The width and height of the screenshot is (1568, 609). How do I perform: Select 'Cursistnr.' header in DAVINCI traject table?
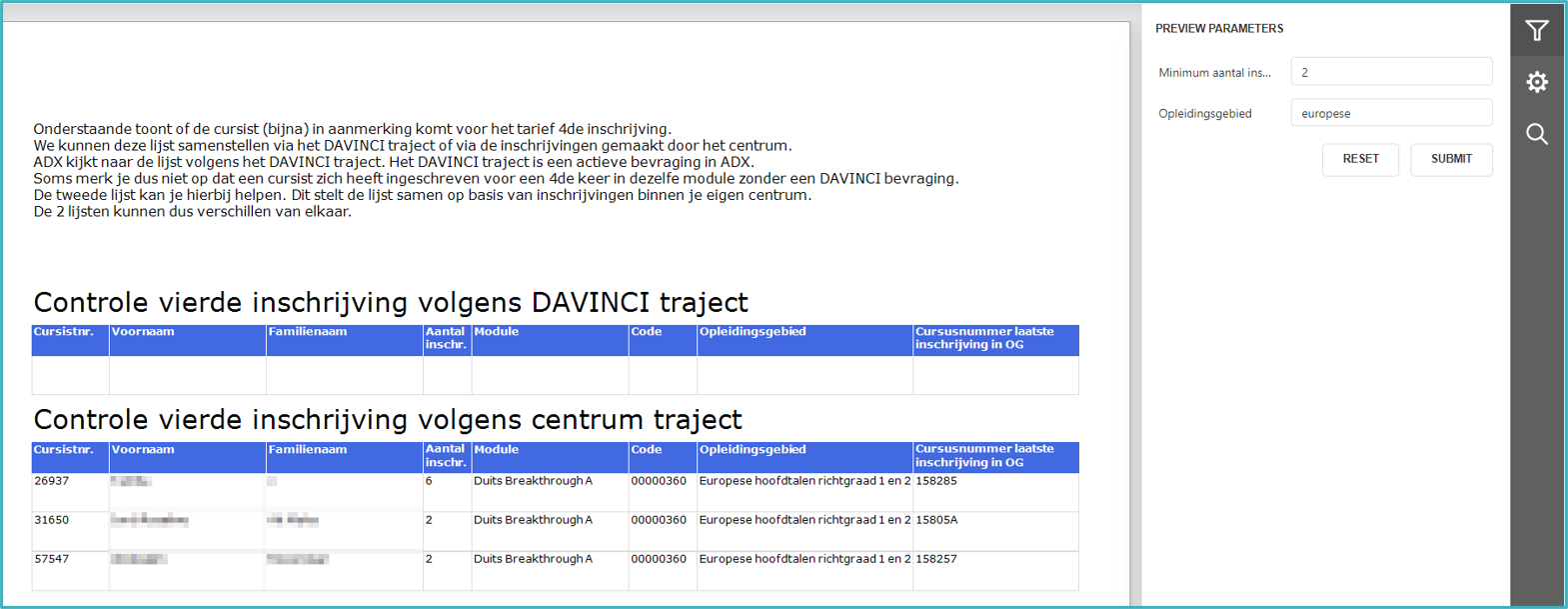[x=64, y=332]
